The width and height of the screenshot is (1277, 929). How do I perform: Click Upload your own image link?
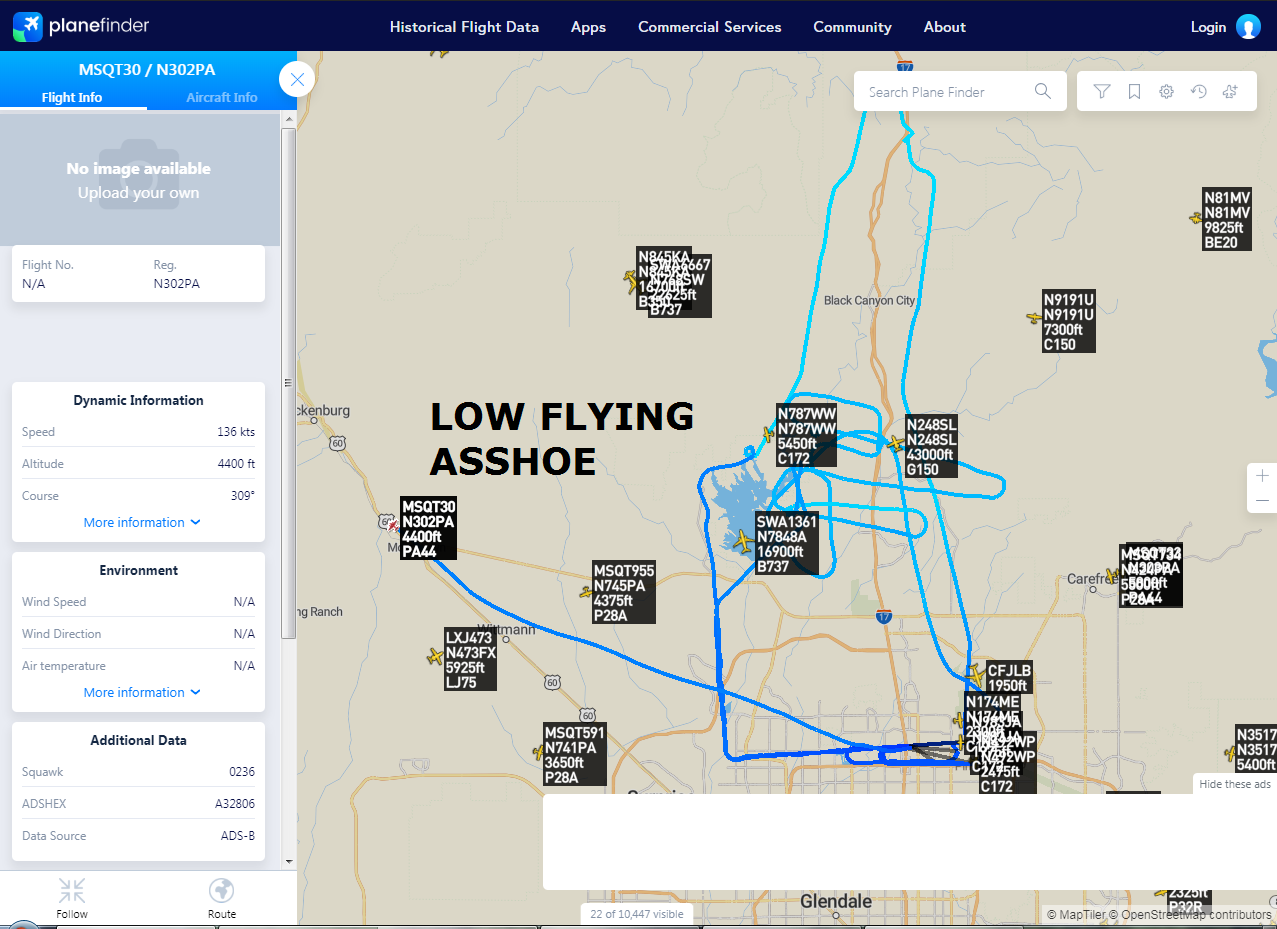[139, 193]
